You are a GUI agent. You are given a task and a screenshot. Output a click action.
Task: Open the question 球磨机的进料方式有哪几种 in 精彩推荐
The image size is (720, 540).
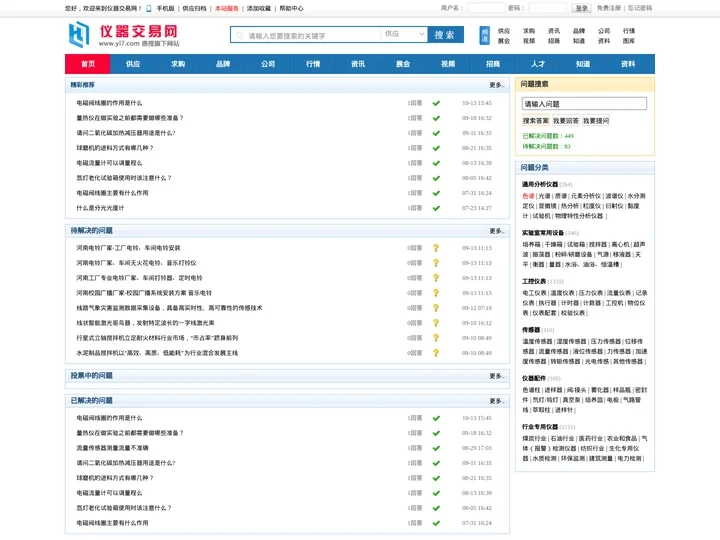(115, 148)
